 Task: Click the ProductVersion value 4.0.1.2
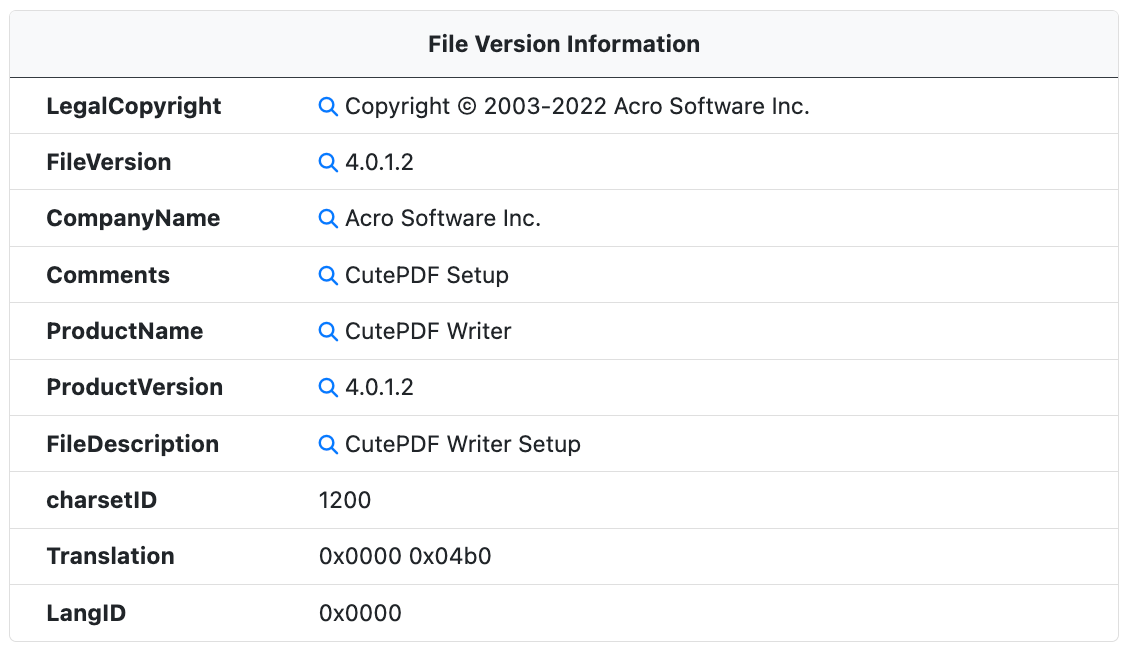pyautogui.click(x=379, y=387)
